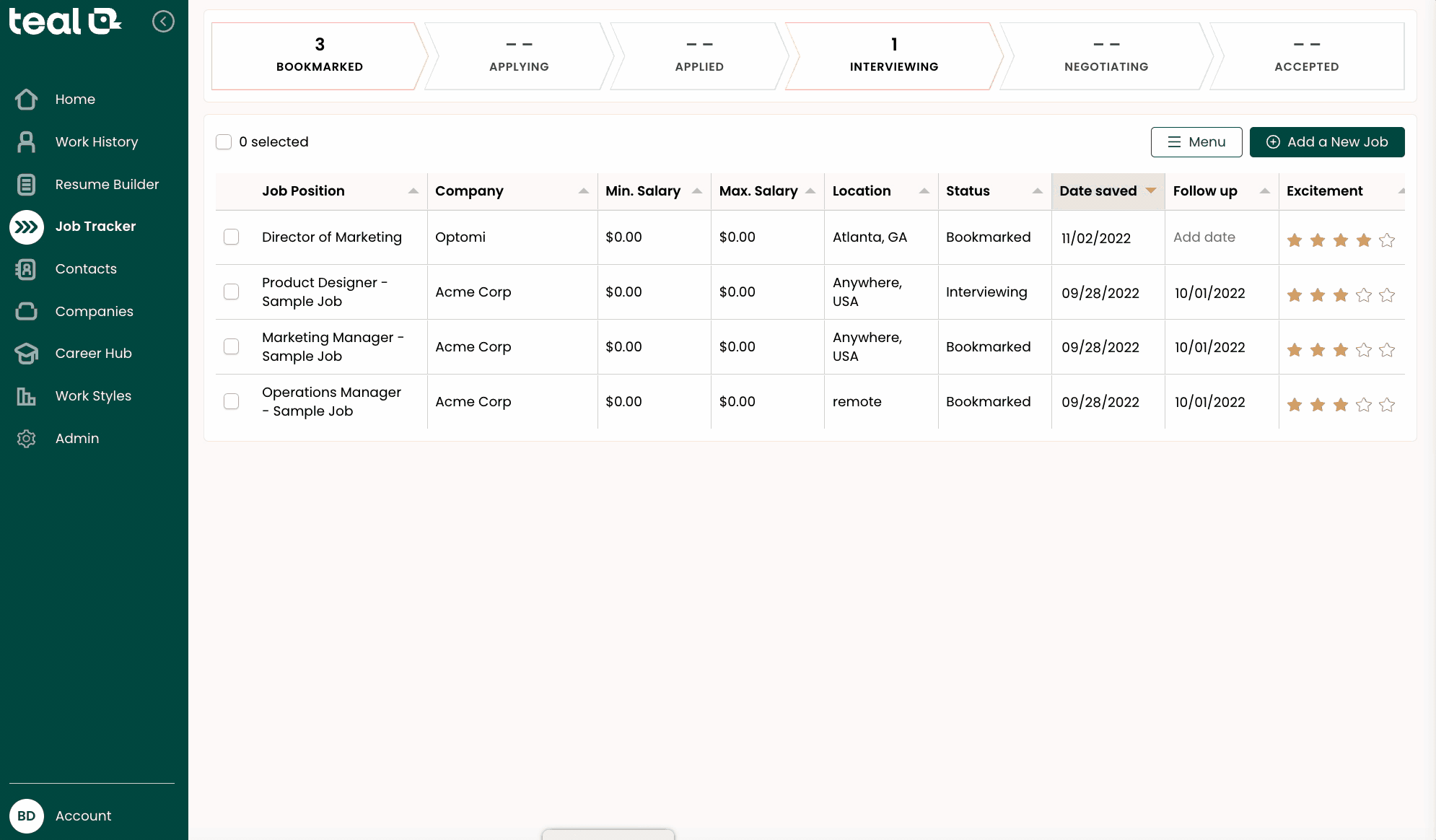This screenshot has width=1436, height=840.
Task: Collapse the sidebar with the arrow icon
Action: point(164,22)
